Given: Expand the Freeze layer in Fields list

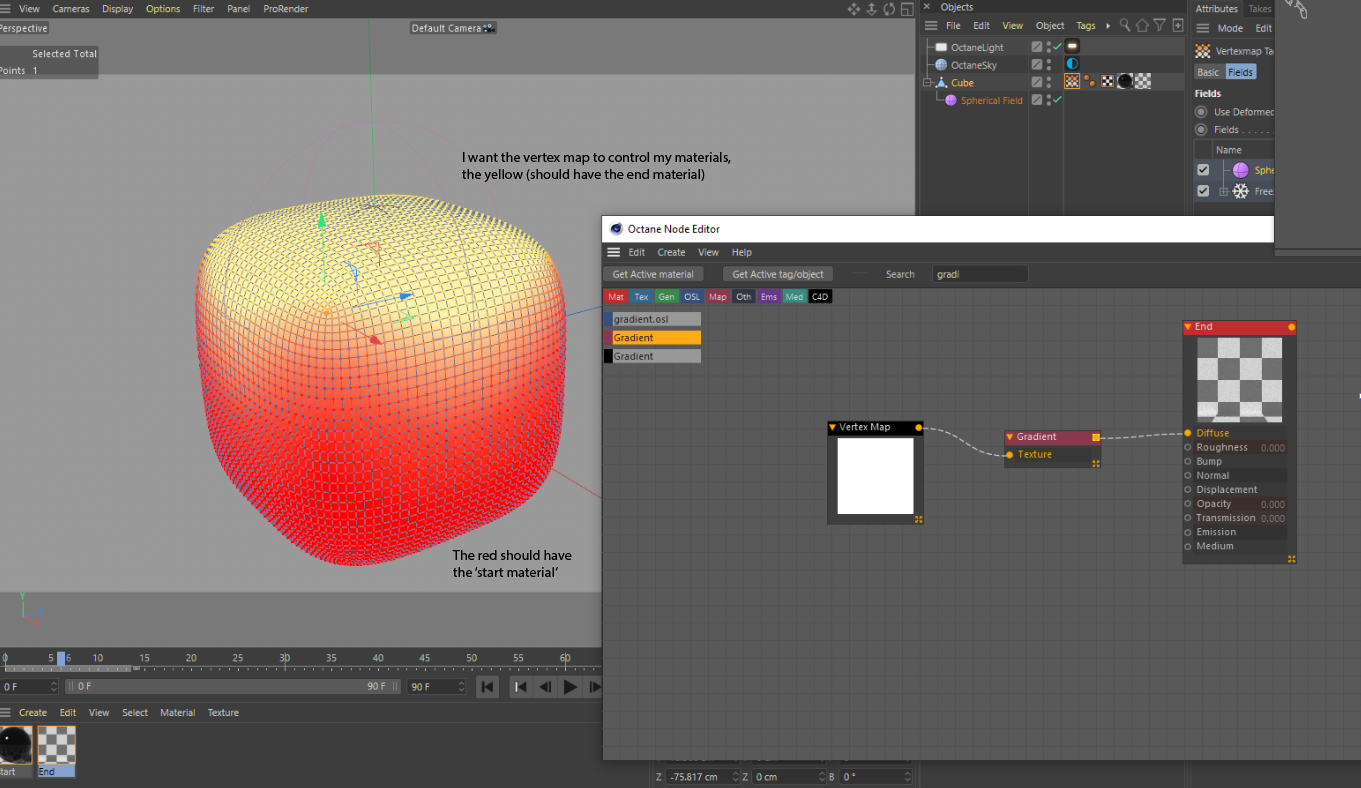Looking at the screenshot, I should pos(1223,191).
